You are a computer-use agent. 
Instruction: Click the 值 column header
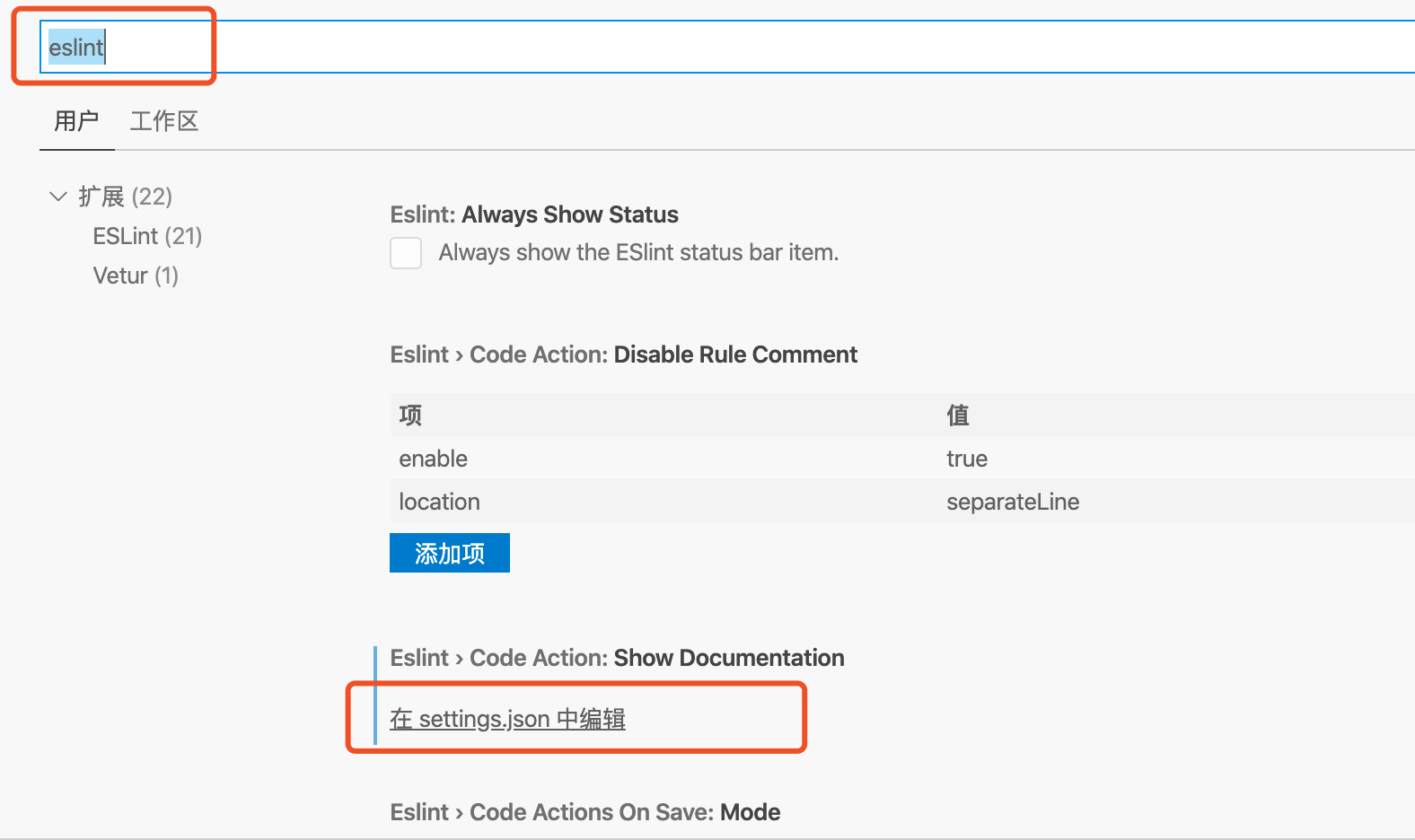(958, 415)
